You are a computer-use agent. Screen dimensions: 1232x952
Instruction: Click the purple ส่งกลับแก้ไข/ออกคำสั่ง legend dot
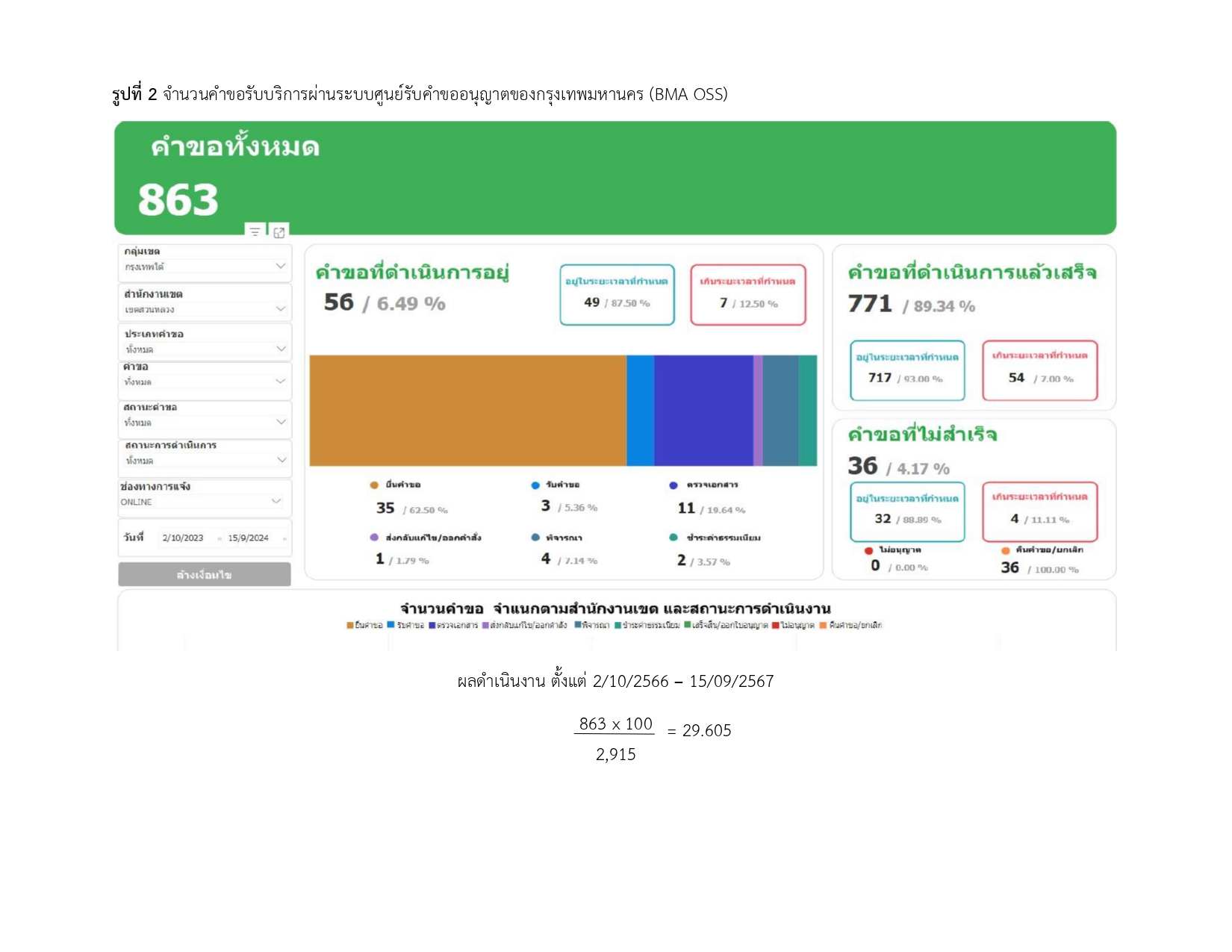(x=374, y=538)
